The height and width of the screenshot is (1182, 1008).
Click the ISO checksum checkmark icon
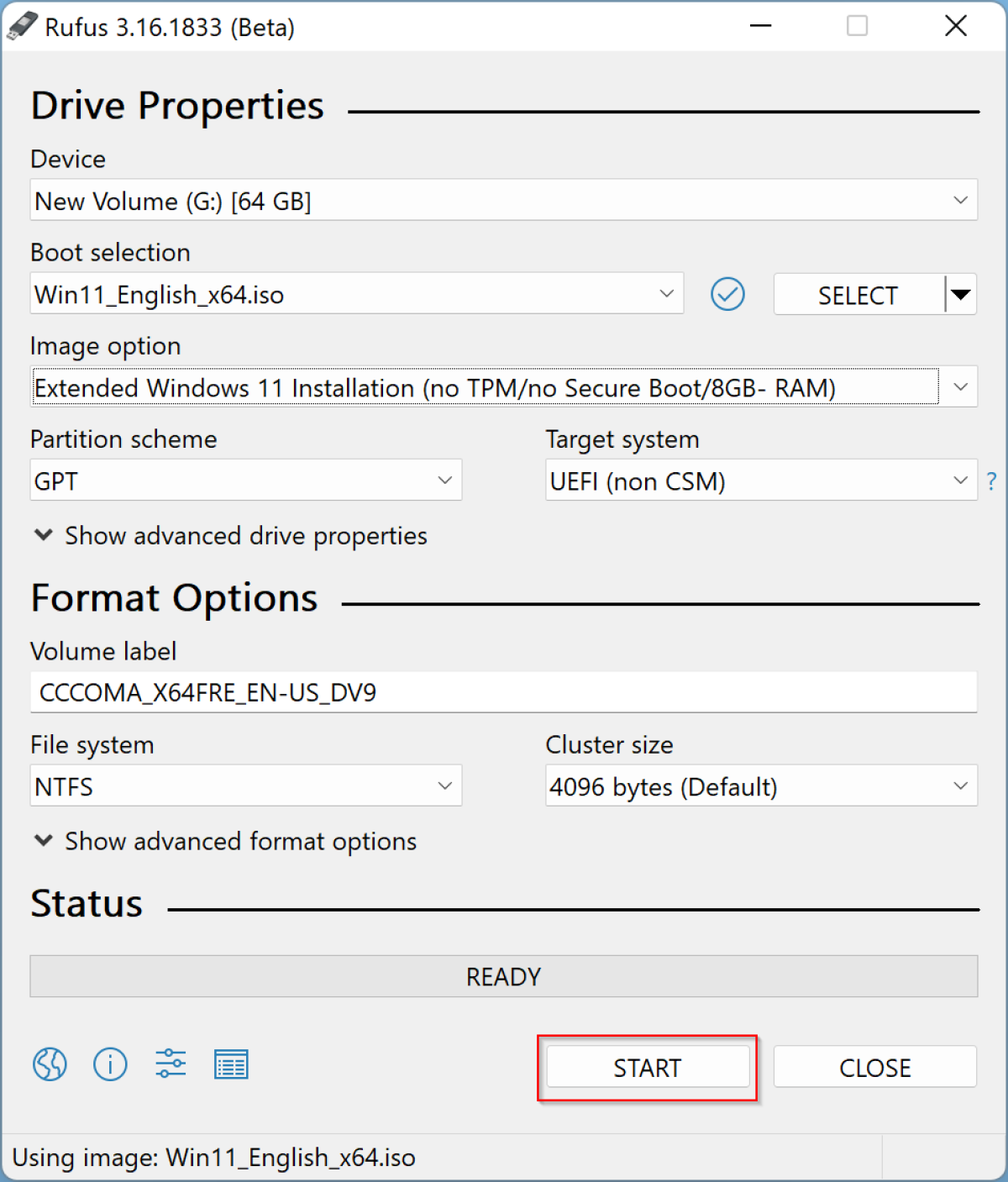tap(727, 294)
